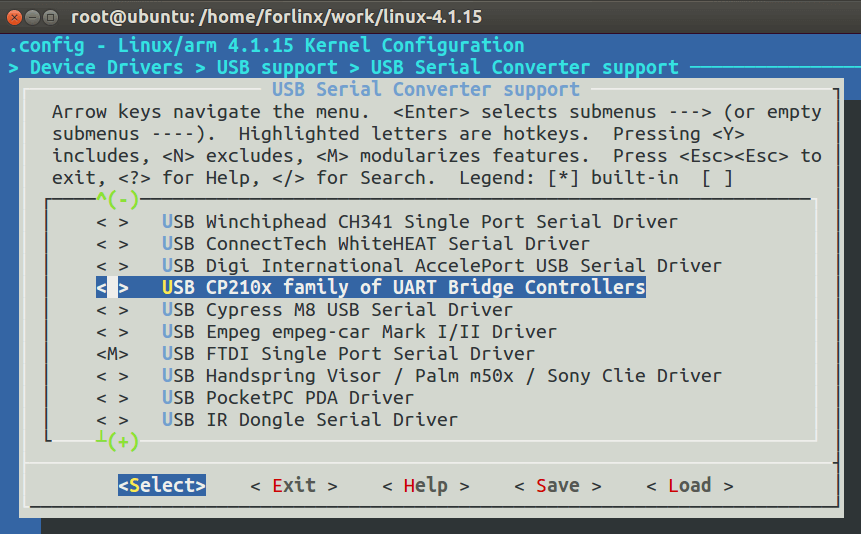Click the < Exit > button

pyautogui.click(x=294, y=486)
